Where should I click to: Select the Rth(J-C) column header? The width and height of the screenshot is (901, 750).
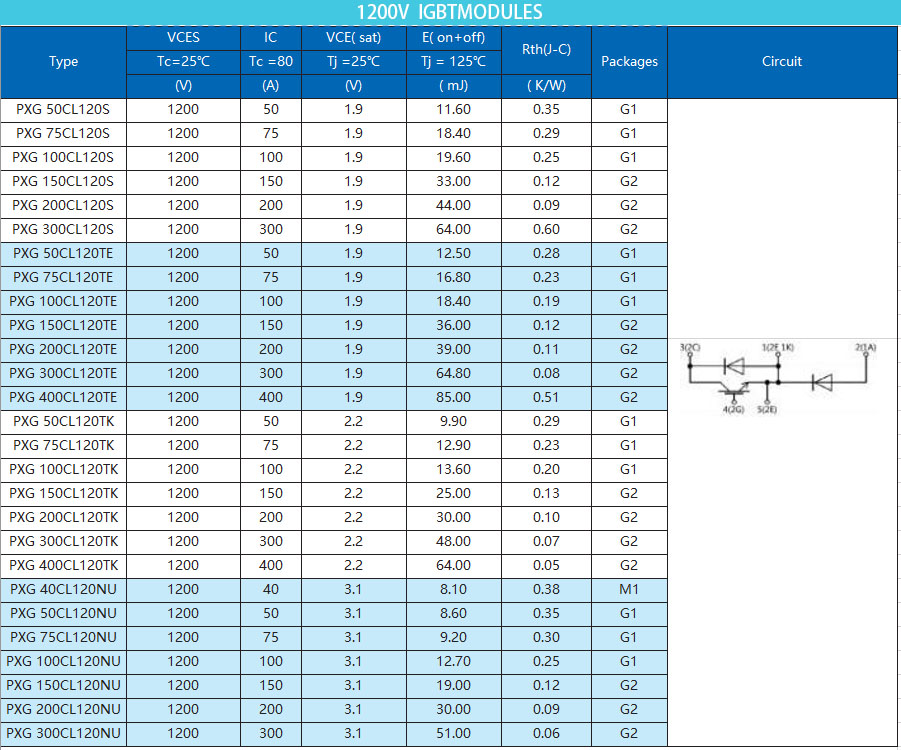click(x=546, y=50)
